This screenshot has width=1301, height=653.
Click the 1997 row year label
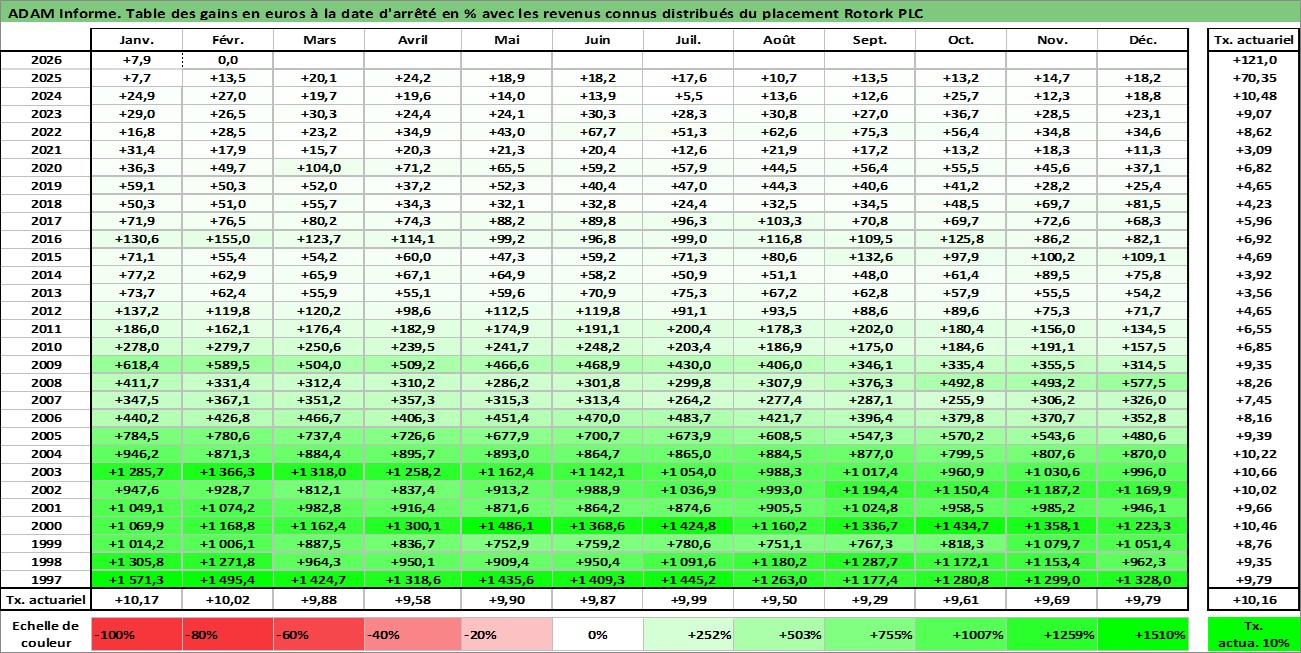[46, 580]
